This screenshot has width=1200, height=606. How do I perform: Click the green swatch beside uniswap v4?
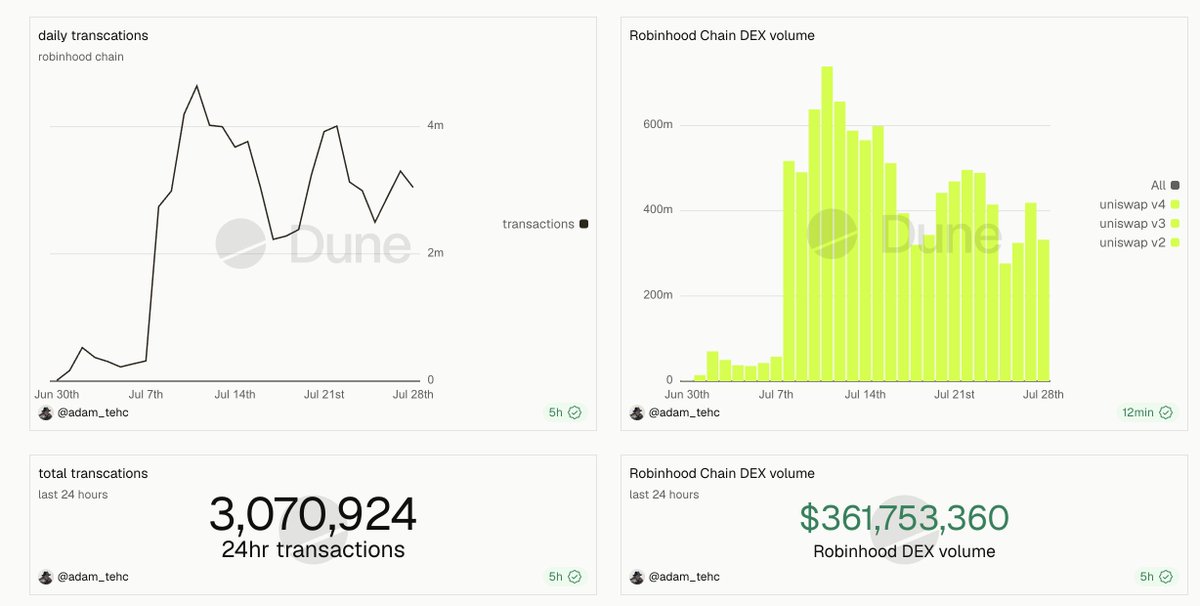click(x=1175, y=204)
